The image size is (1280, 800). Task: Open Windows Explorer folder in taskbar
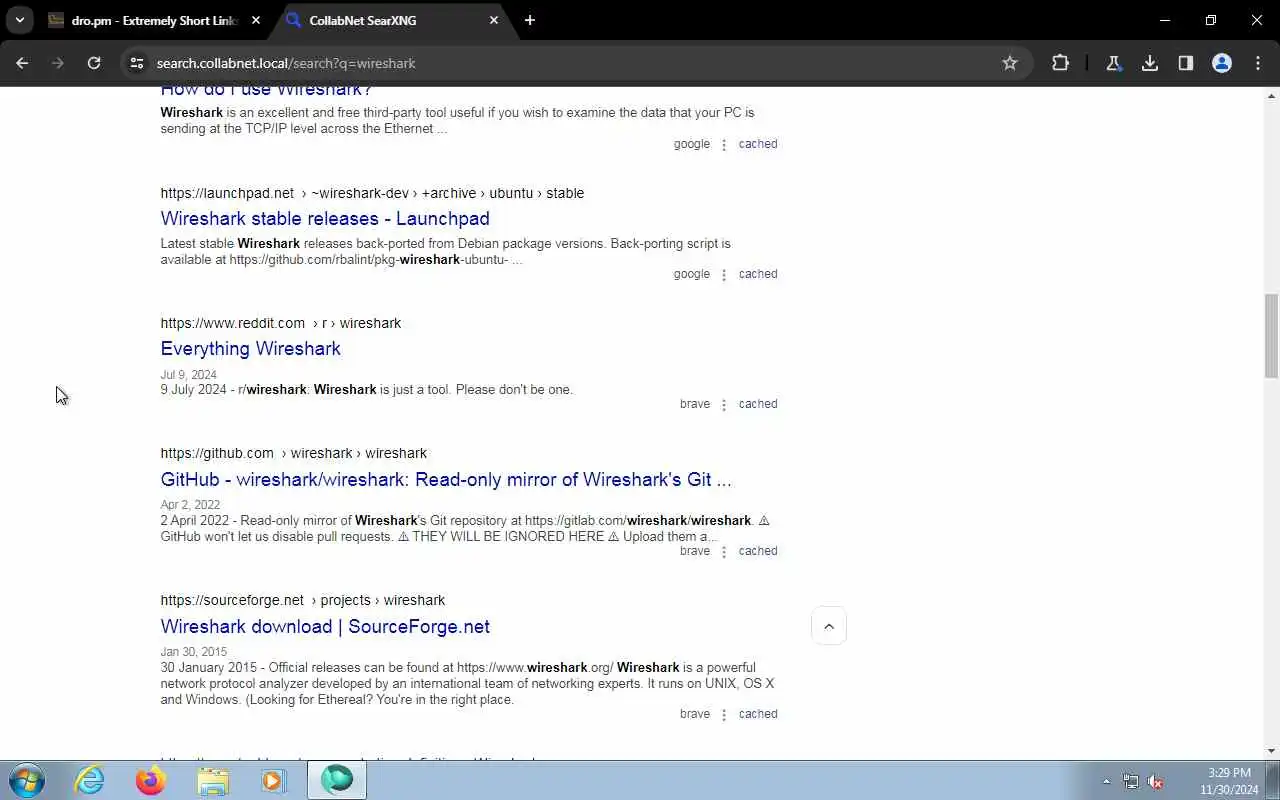tap(213, 780)
